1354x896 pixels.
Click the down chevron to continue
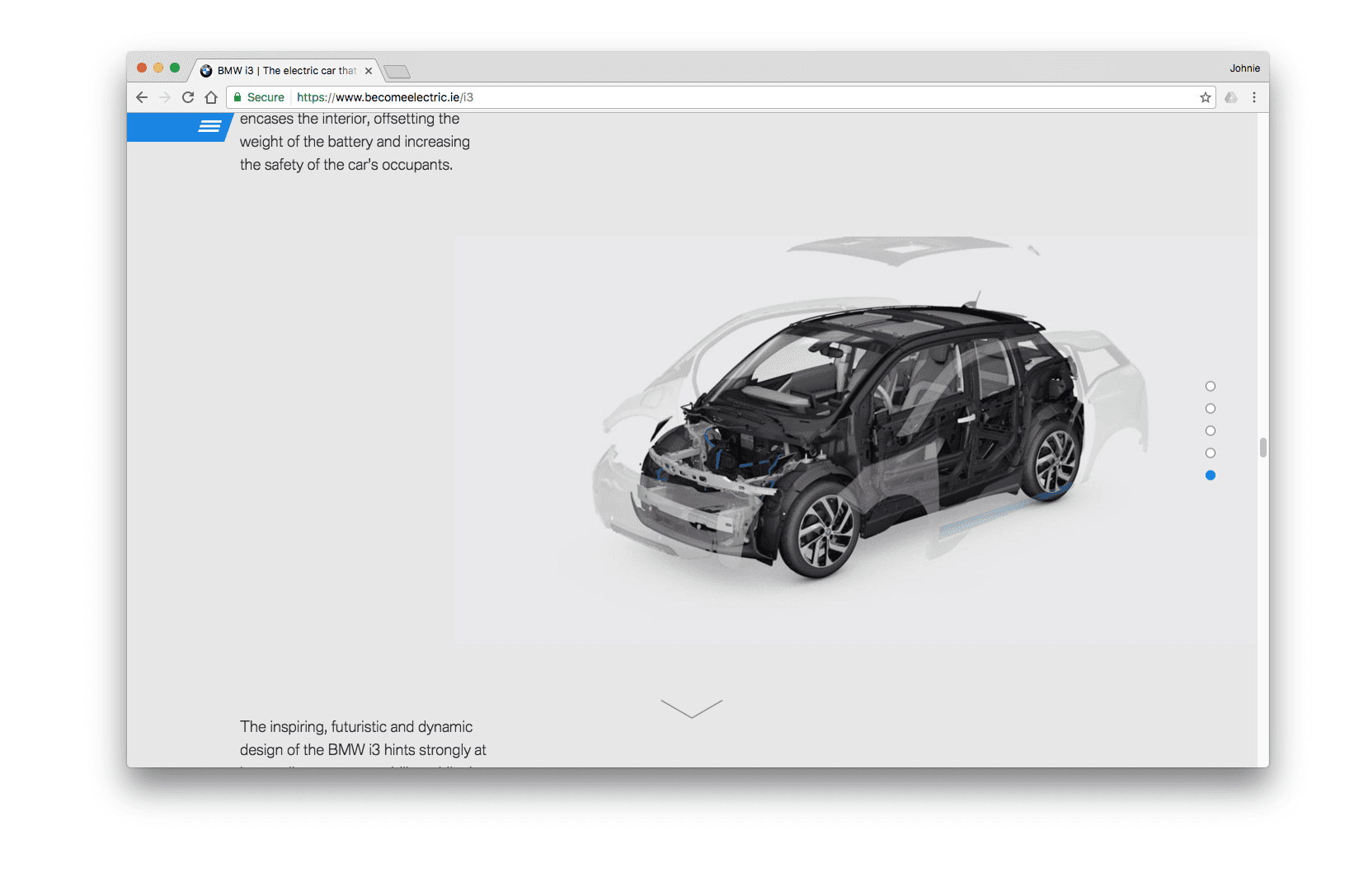coord(692,709)
